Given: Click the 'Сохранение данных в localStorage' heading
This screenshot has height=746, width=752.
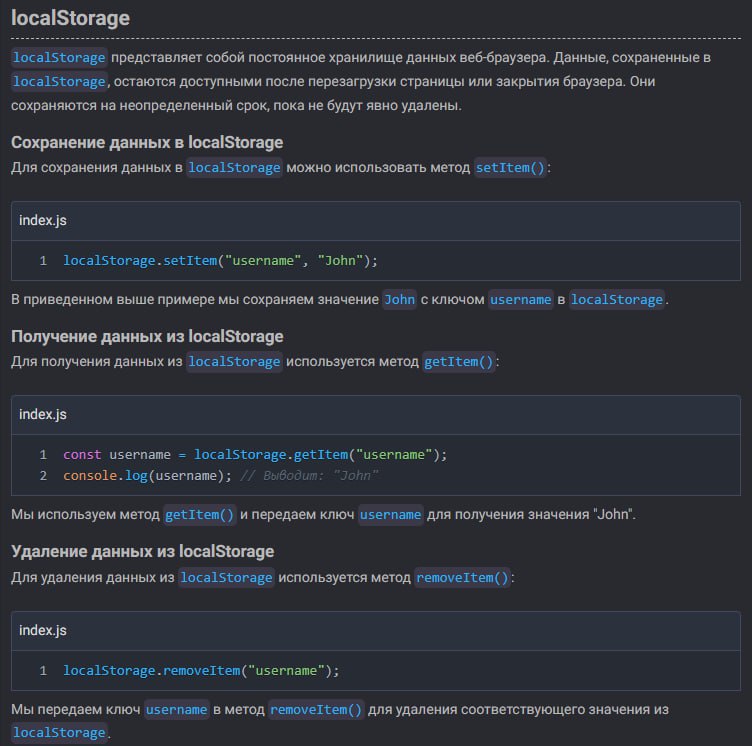Looking at the screenshot, I should (x=147, y=142).
